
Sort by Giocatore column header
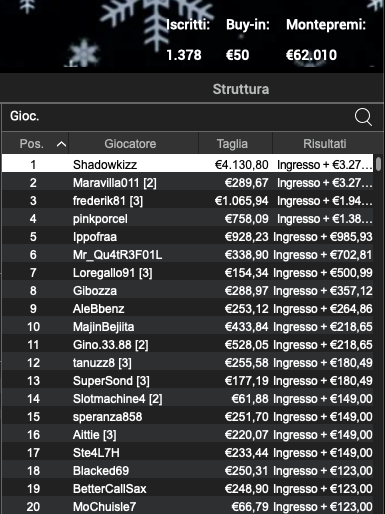(x=130, y=144)
